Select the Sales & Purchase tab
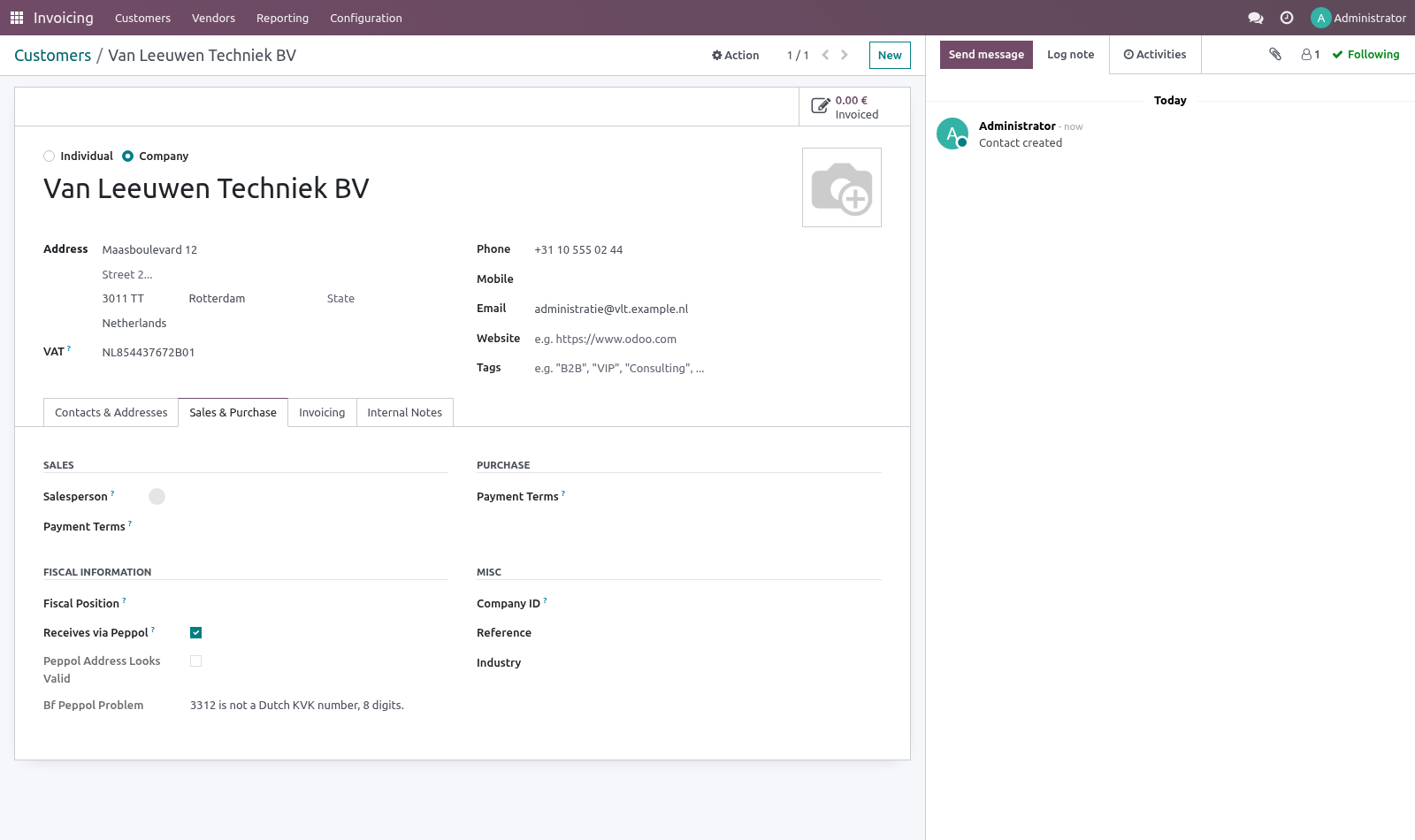This screenshot has height=840, width=1415. click(x=233, y=412)
